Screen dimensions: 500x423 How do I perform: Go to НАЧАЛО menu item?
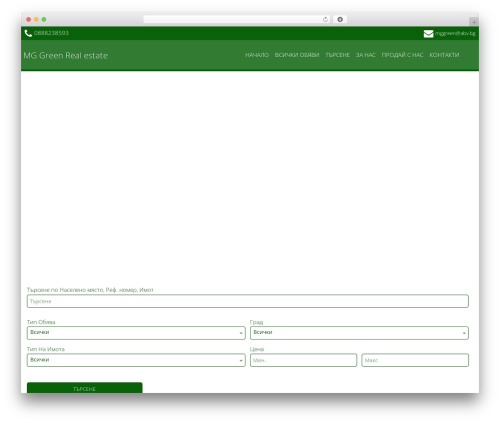[x=257, y=55]
